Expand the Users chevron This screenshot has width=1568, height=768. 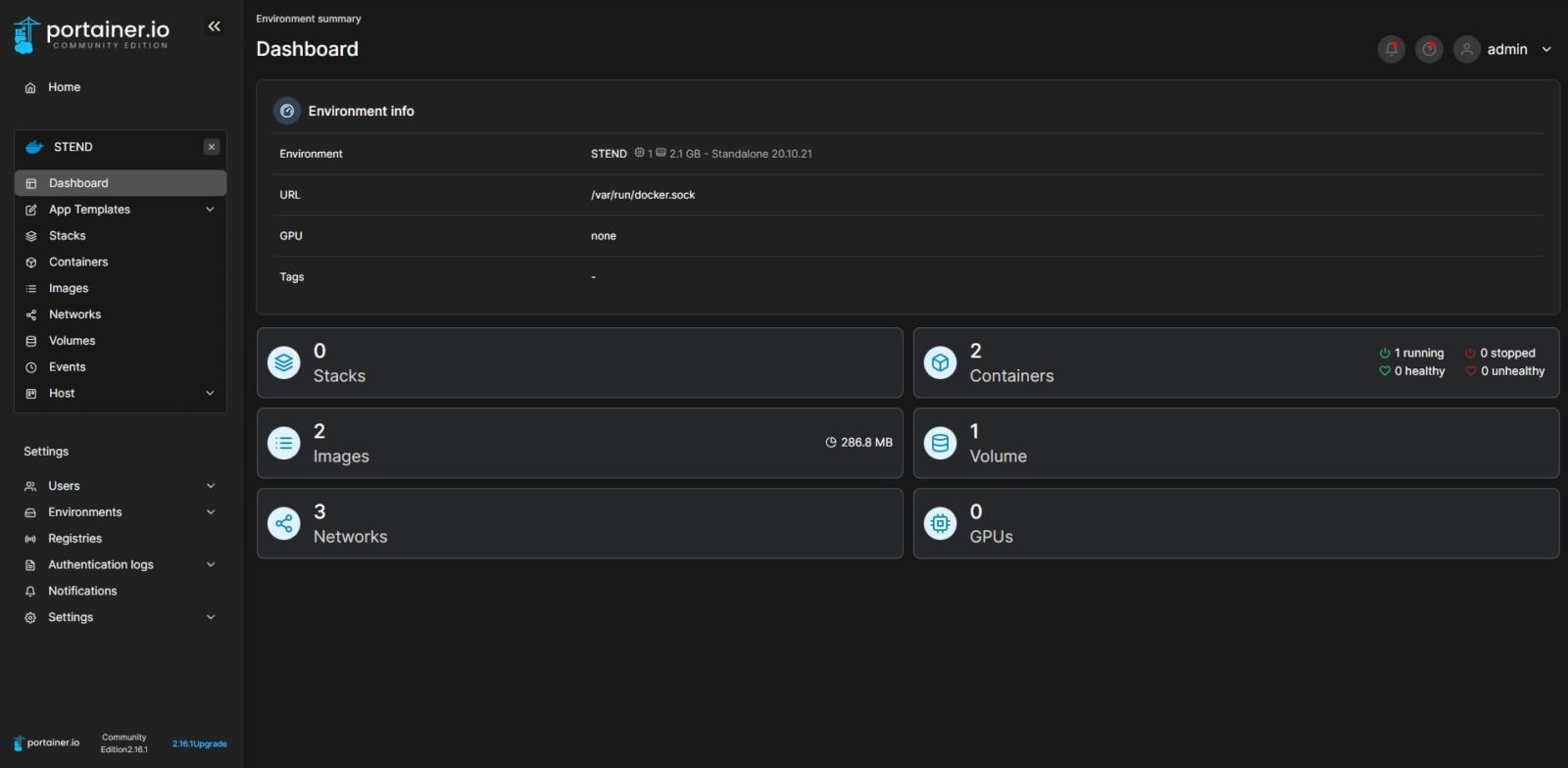(x=211, y=486)
